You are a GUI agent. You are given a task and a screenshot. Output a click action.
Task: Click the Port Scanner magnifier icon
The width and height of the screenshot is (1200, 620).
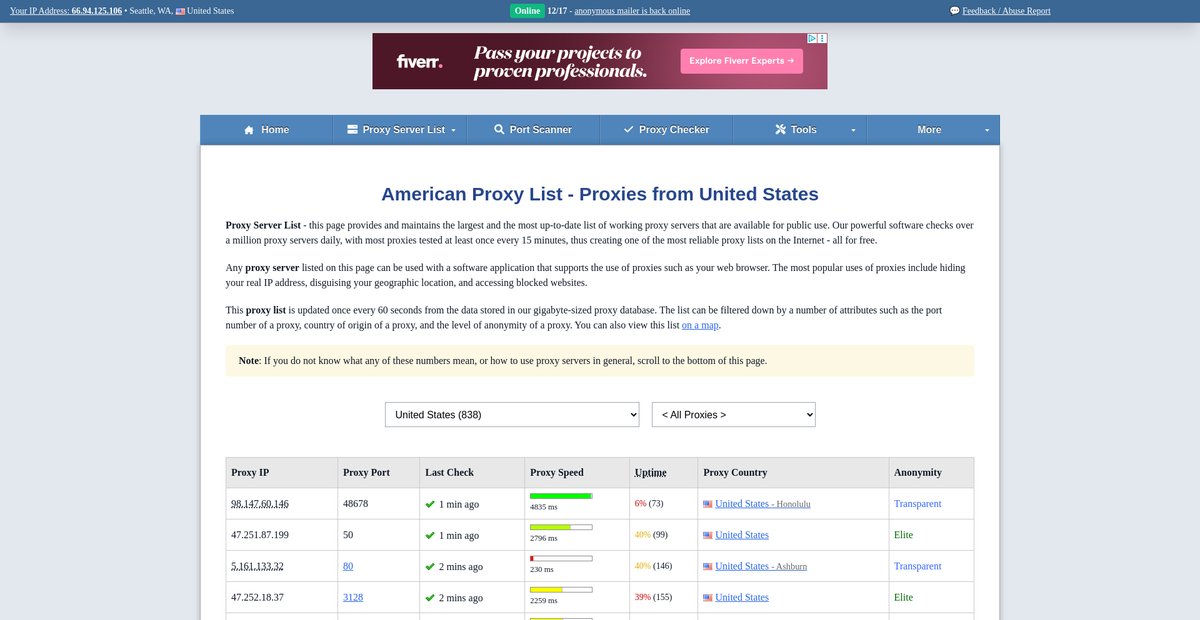coord(499,130)
